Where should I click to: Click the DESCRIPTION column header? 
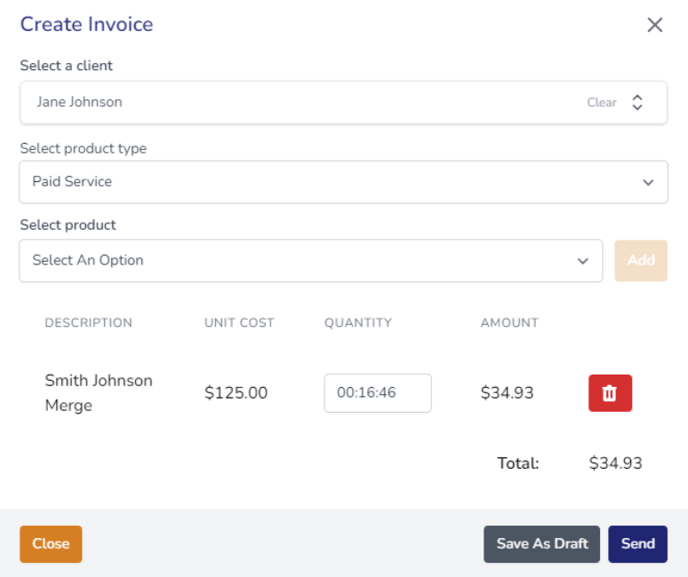88,323
